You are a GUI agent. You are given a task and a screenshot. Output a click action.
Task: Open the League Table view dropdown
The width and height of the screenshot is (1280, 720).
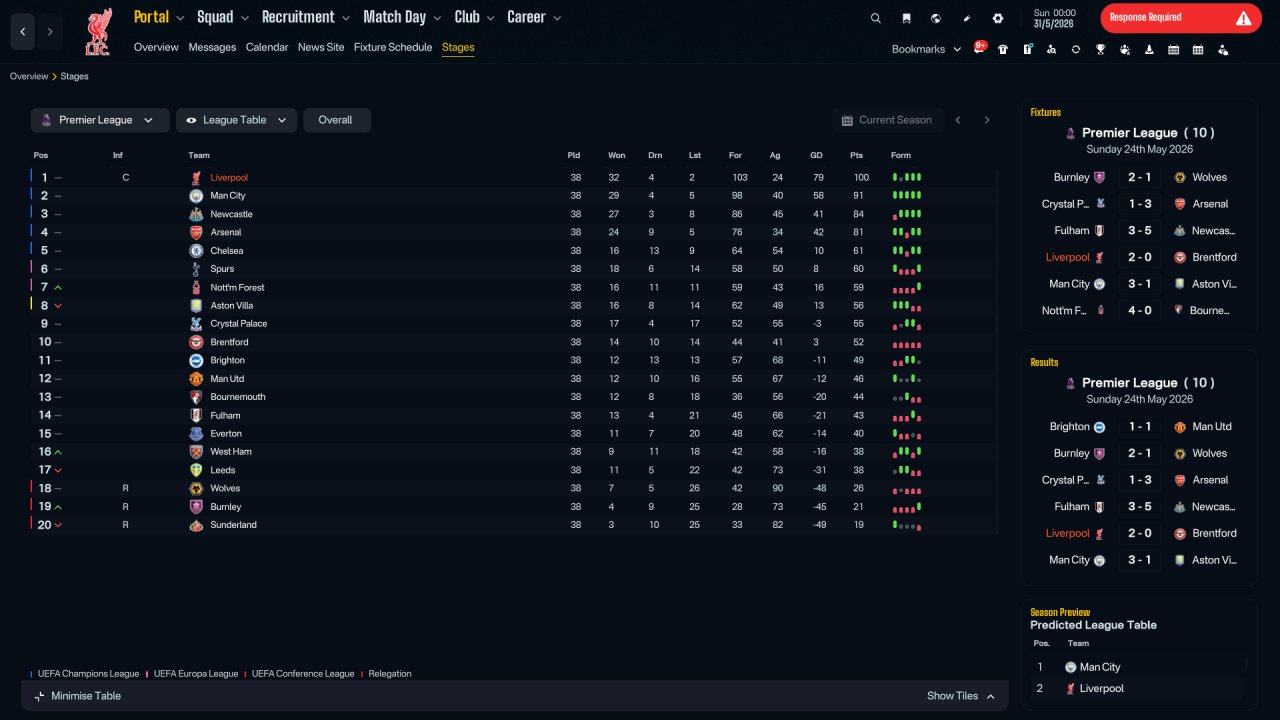(237, 120)
